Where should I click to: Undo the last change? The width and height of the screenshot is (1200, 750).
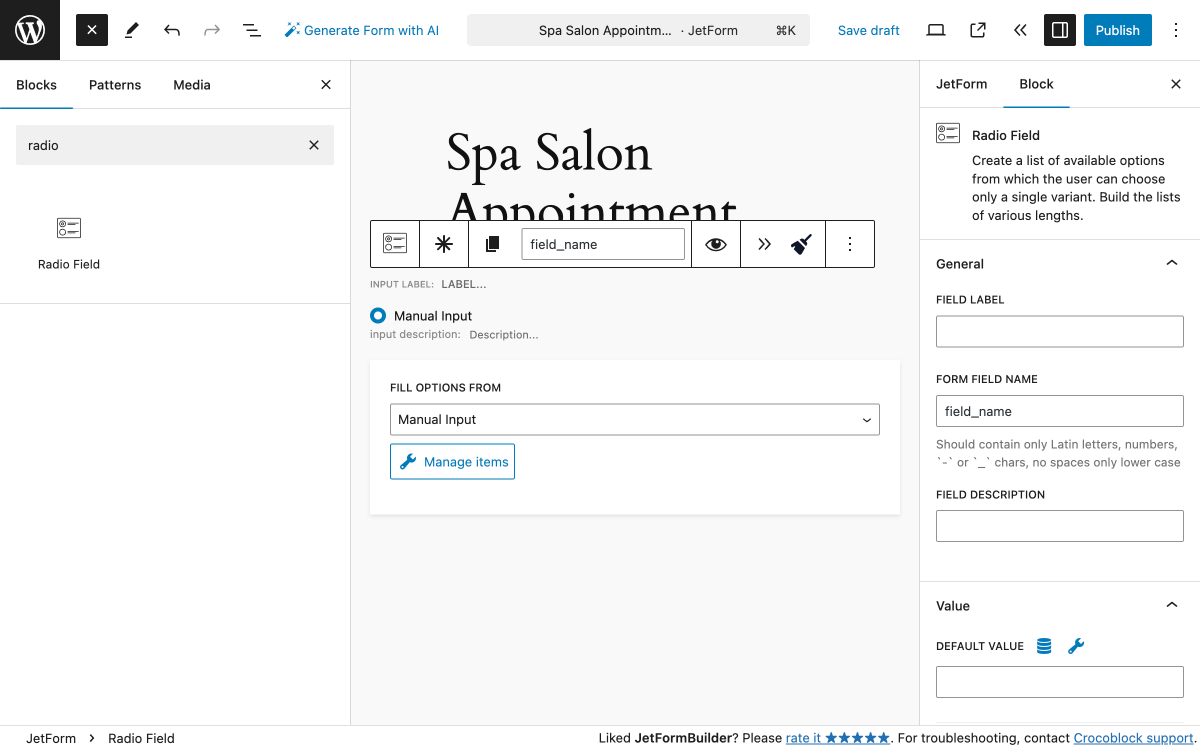(172, 30)
